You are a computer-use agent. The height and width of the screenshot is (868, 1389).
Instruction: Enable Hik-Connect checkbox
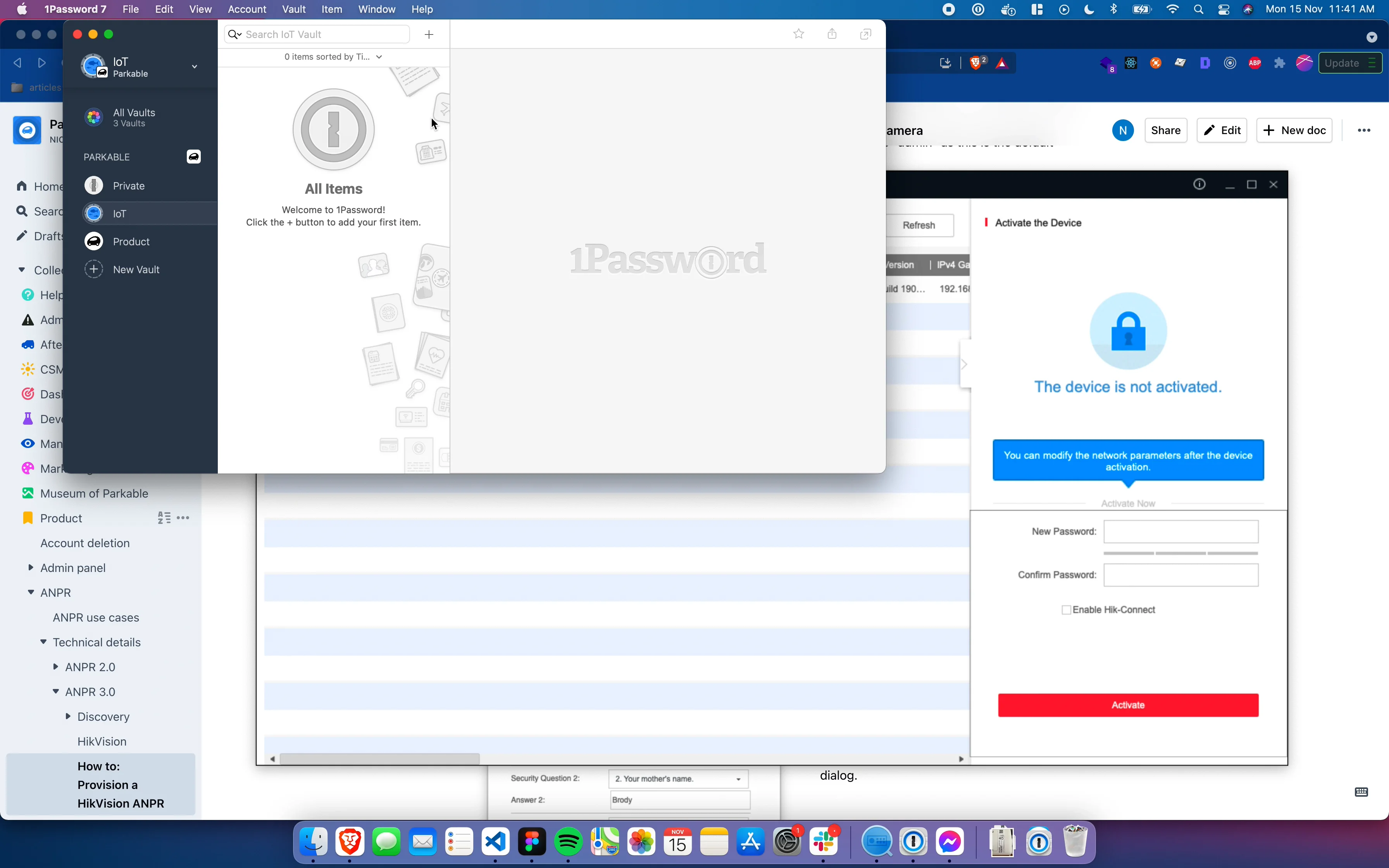1066,610
